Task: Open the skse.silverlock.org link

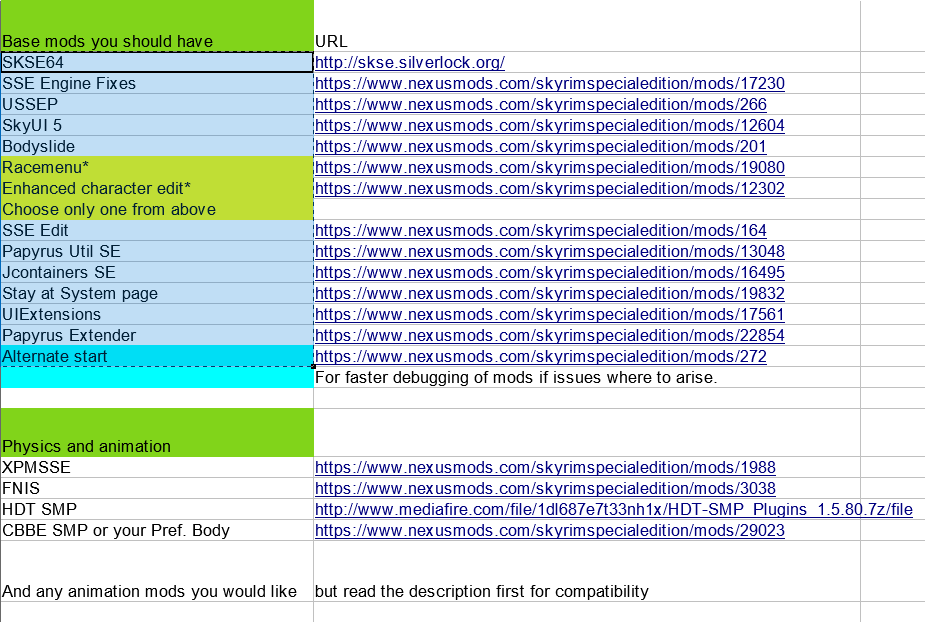Action: point(409,62)
